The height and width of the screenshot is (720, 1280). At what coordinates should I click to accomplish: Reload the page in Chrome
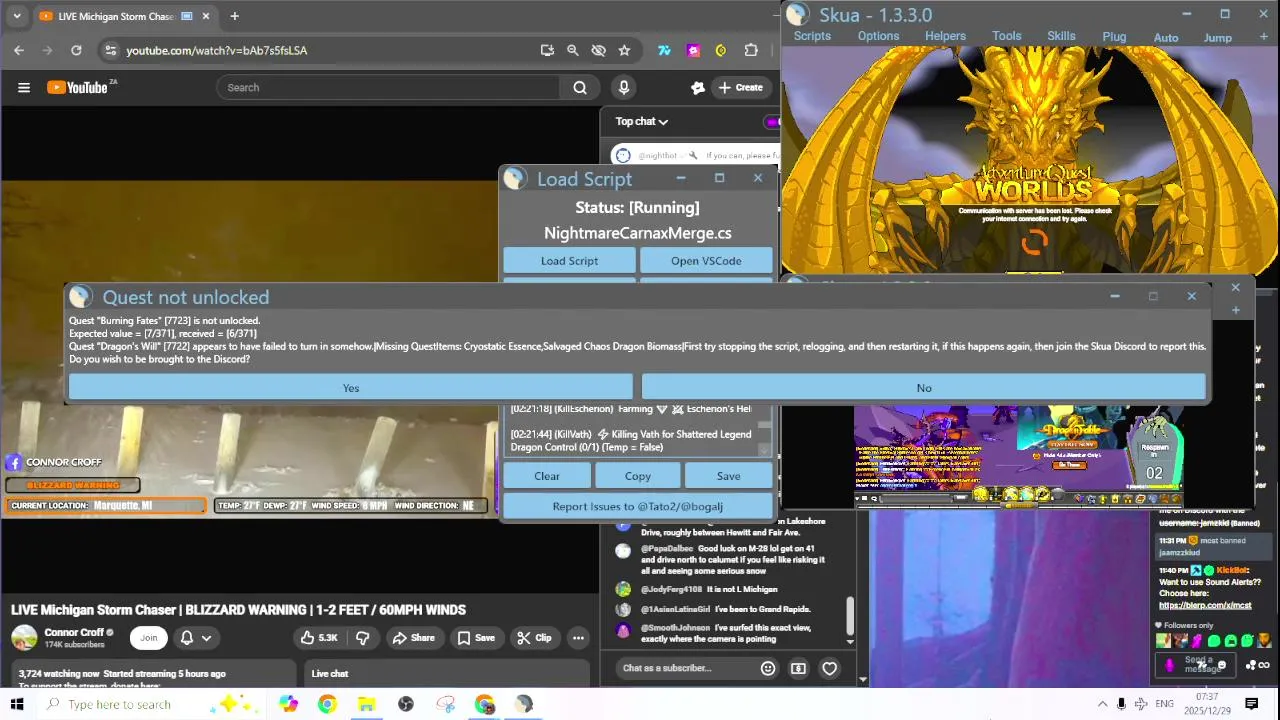(x=76, y=50)
